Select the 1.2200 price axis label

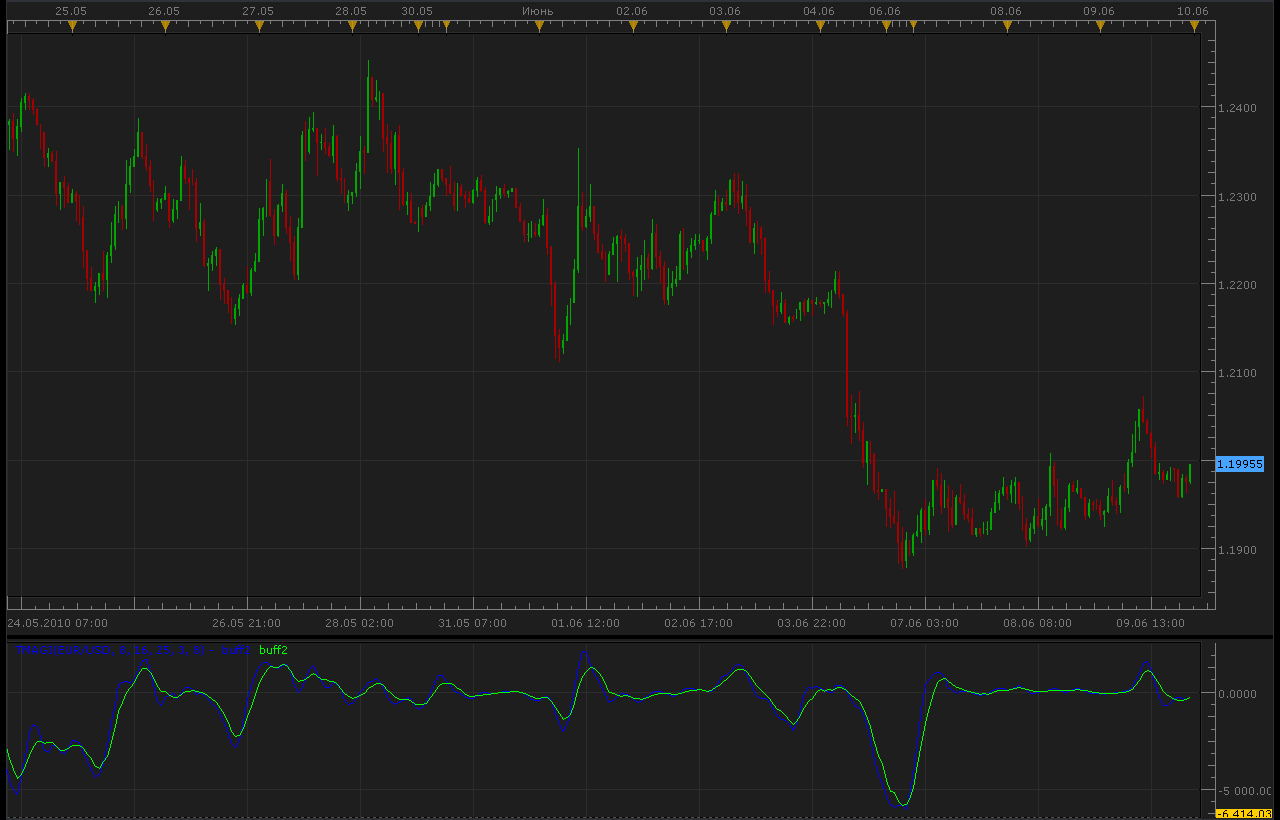1238,285
